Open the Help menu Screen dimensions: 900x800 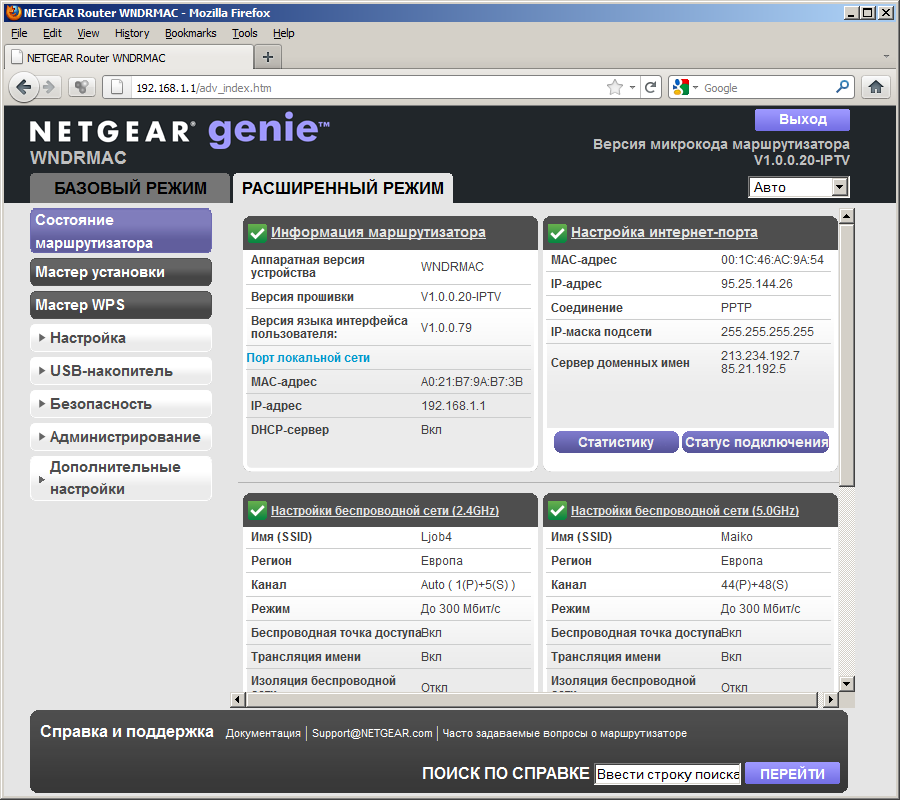284,33
